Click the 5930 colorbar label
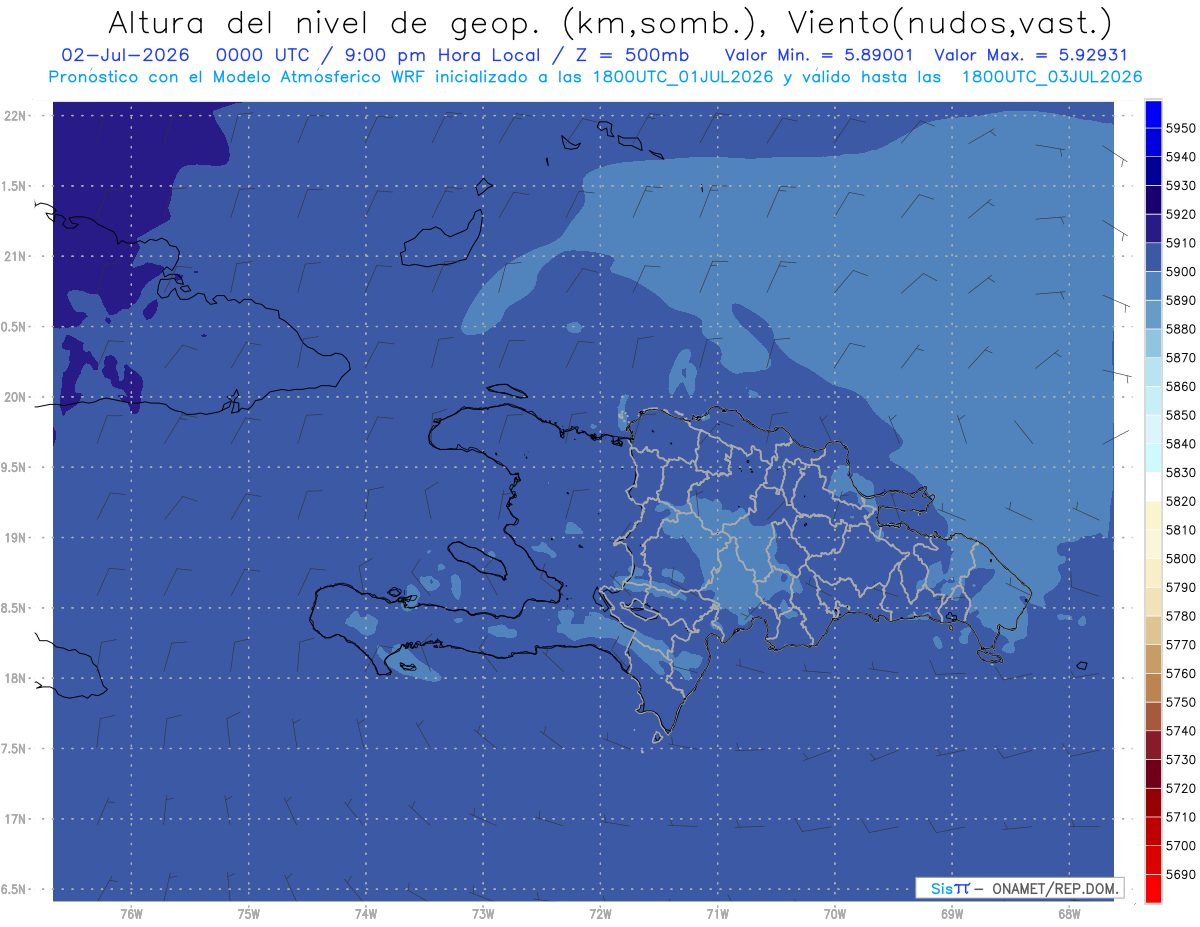1200x927 pixels. pos(1181,186)
